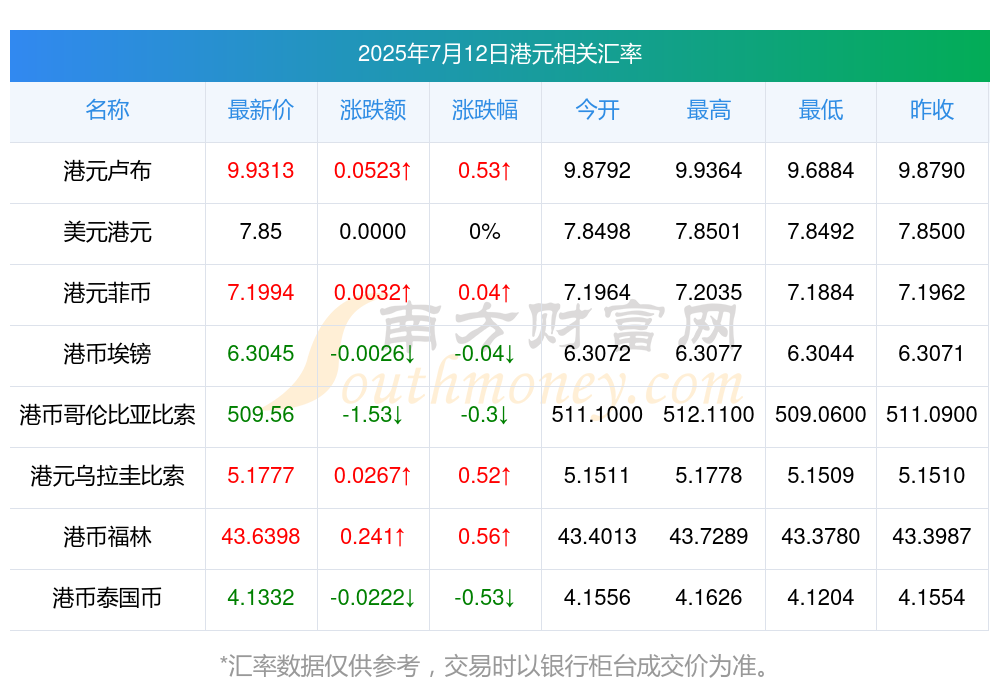Click low value 509.0600
The width and height of the screenshot is (1000, 698).
pos(821,415)
